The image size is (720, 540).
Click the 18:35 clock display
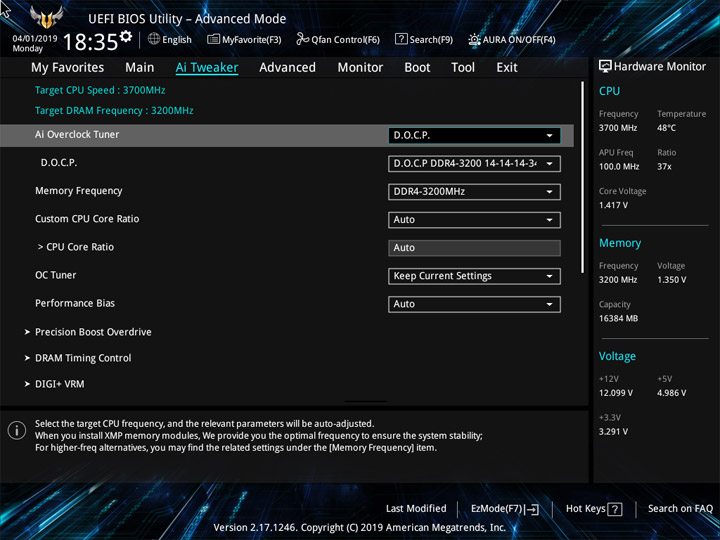click(90, 42)
